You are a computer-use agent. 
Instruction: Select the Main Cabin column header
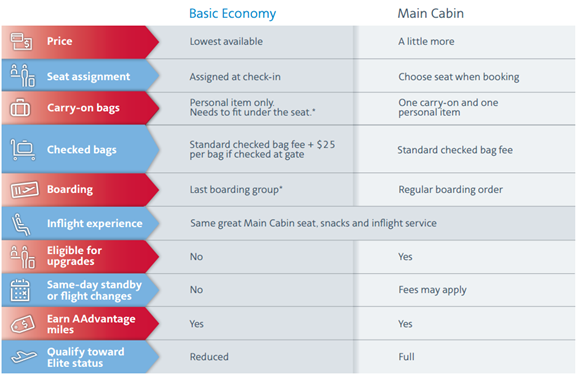tap(431, 13)
